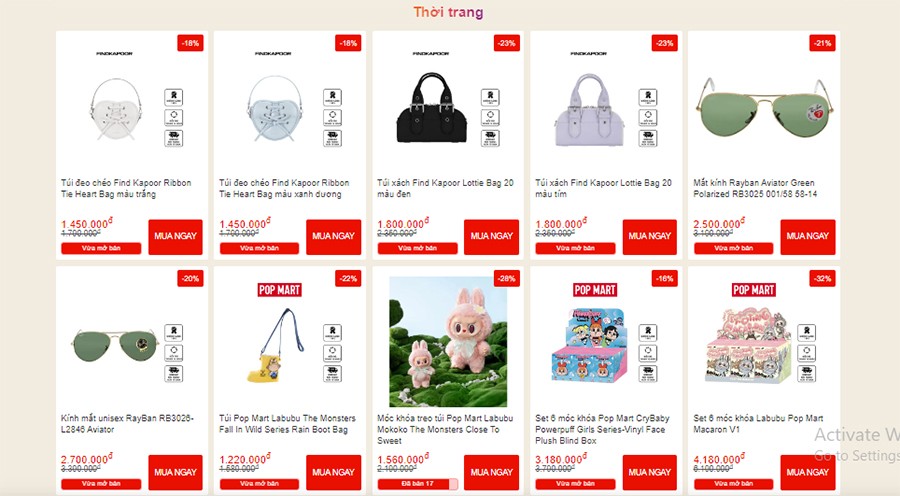Open Set 6 móc khóa CryBaby Powerpuff Girls link
This screenshot has height=496, width=900.
click(x=600, y=429)
